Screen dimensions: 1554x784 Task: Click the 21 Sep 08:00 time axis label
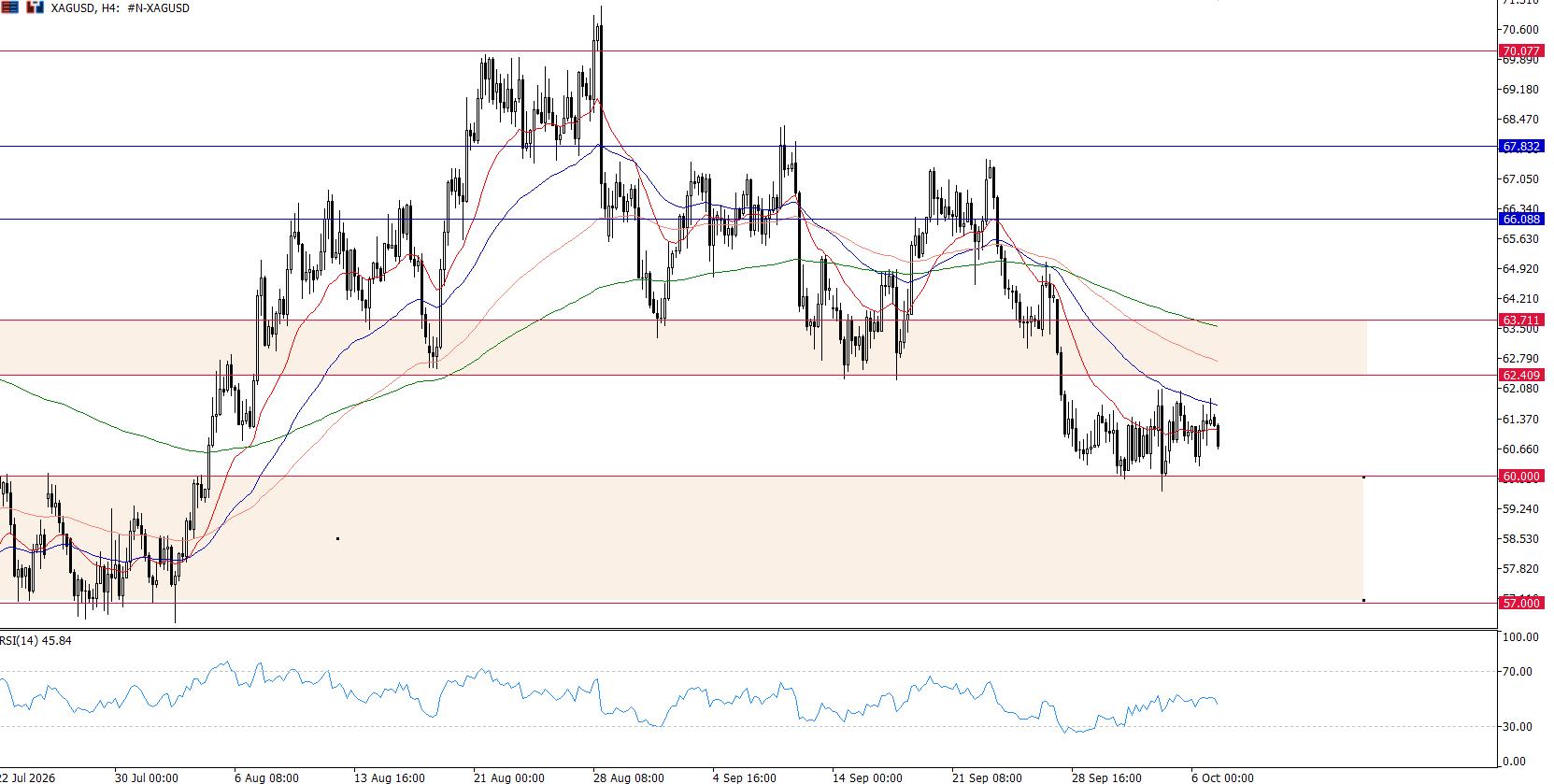(x=988, y=777)
